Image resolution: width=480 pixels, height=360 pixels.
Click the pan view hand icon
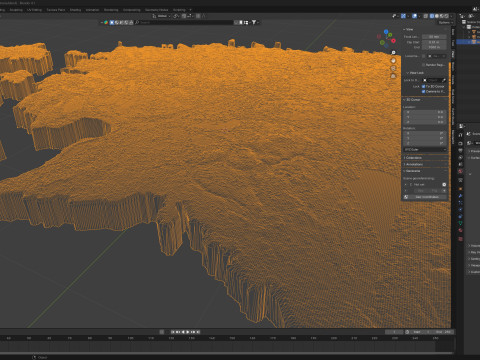(x=393, y=61)
